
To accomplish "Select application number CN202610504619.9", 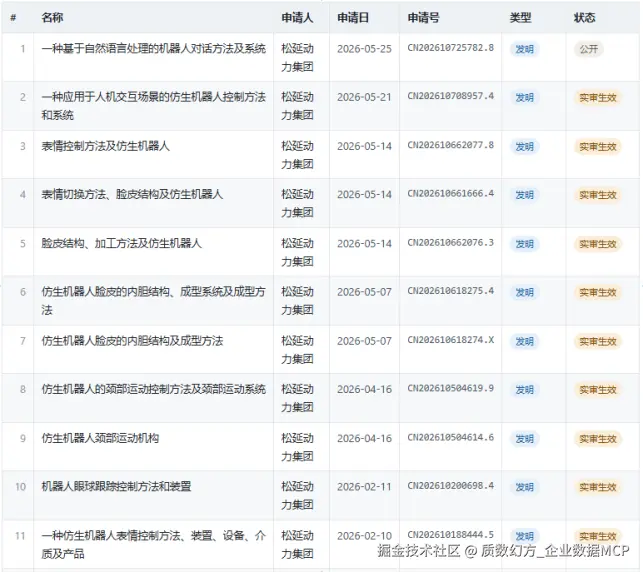I will point(451,388).
